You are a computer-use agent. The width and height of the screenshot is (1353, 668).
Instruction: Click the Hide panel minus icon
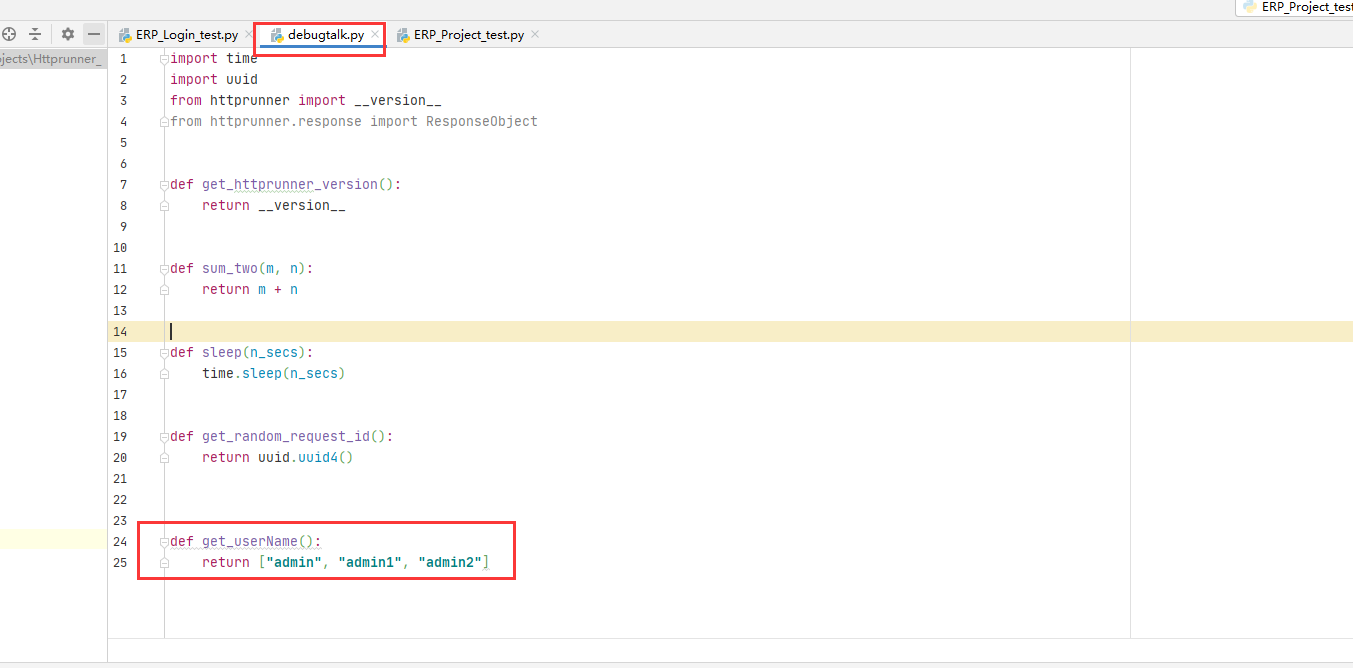93,33
